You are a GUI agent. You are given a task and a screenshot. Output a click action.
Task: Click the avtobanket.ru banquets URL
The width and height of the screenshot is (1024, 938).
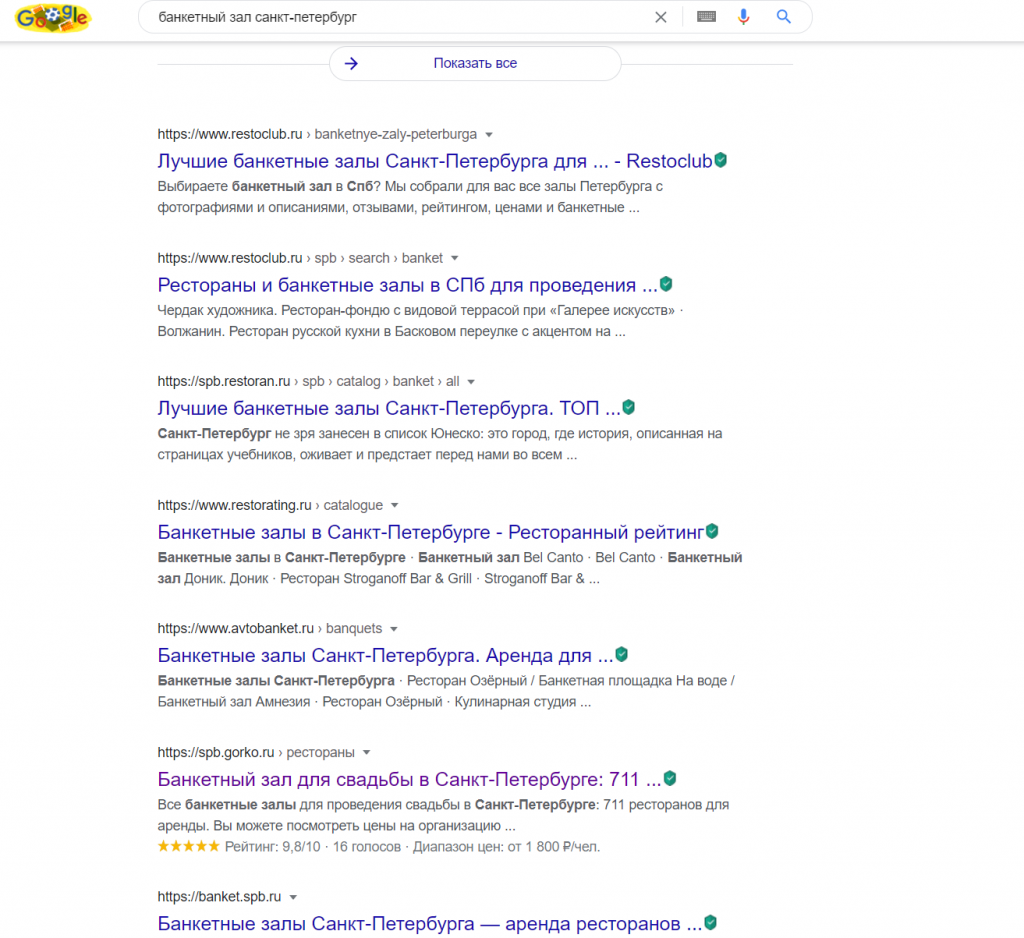tap(270, 628)
